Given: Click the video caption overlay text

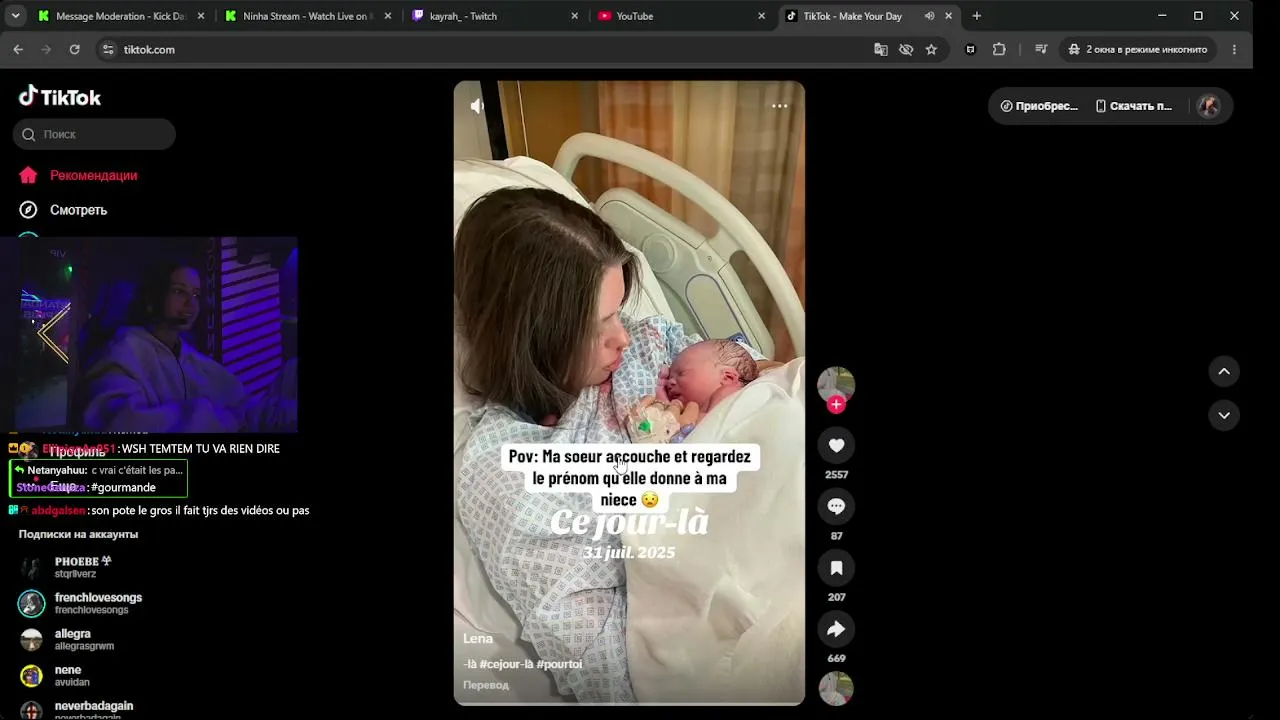Looking at the screenshot, I should (x=629, y=478).
